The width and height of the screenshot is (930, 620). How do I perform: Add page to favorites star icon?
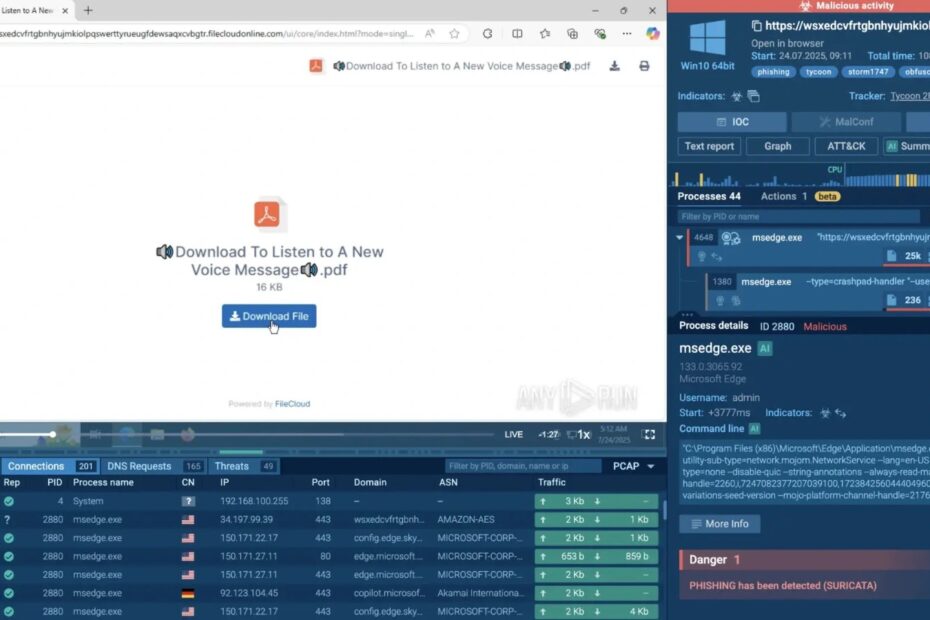tap(454, 34)
